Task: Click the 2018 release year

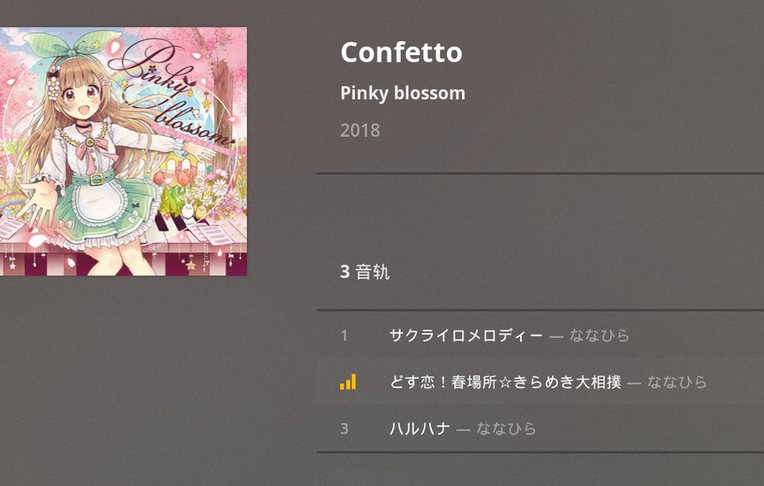Action: point(360,130)
